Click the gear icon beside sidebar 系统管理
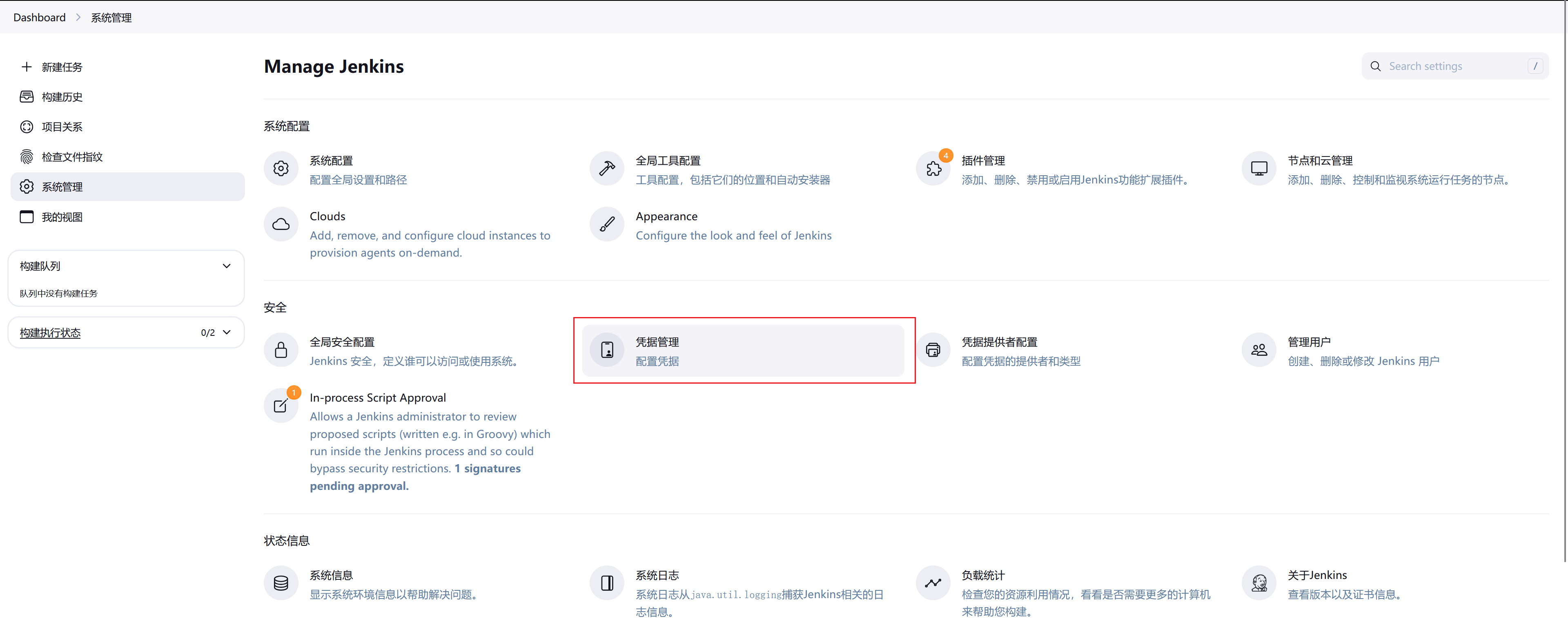Screen dimensions: 1568x639 pyautogui.click(x=26, y=186)
